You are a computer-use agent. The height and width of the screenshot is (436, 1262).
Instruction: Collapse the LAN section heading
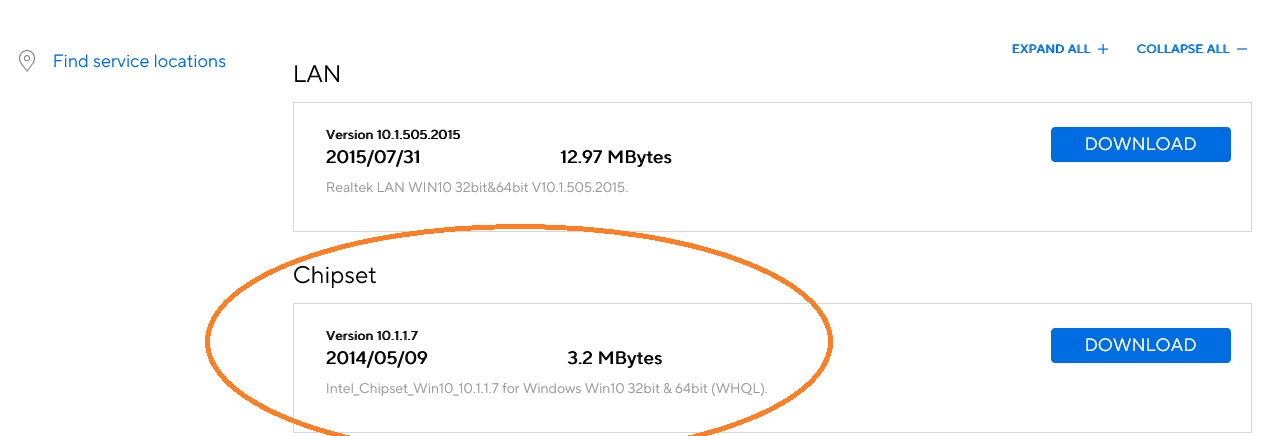click(x=317, y=74)
